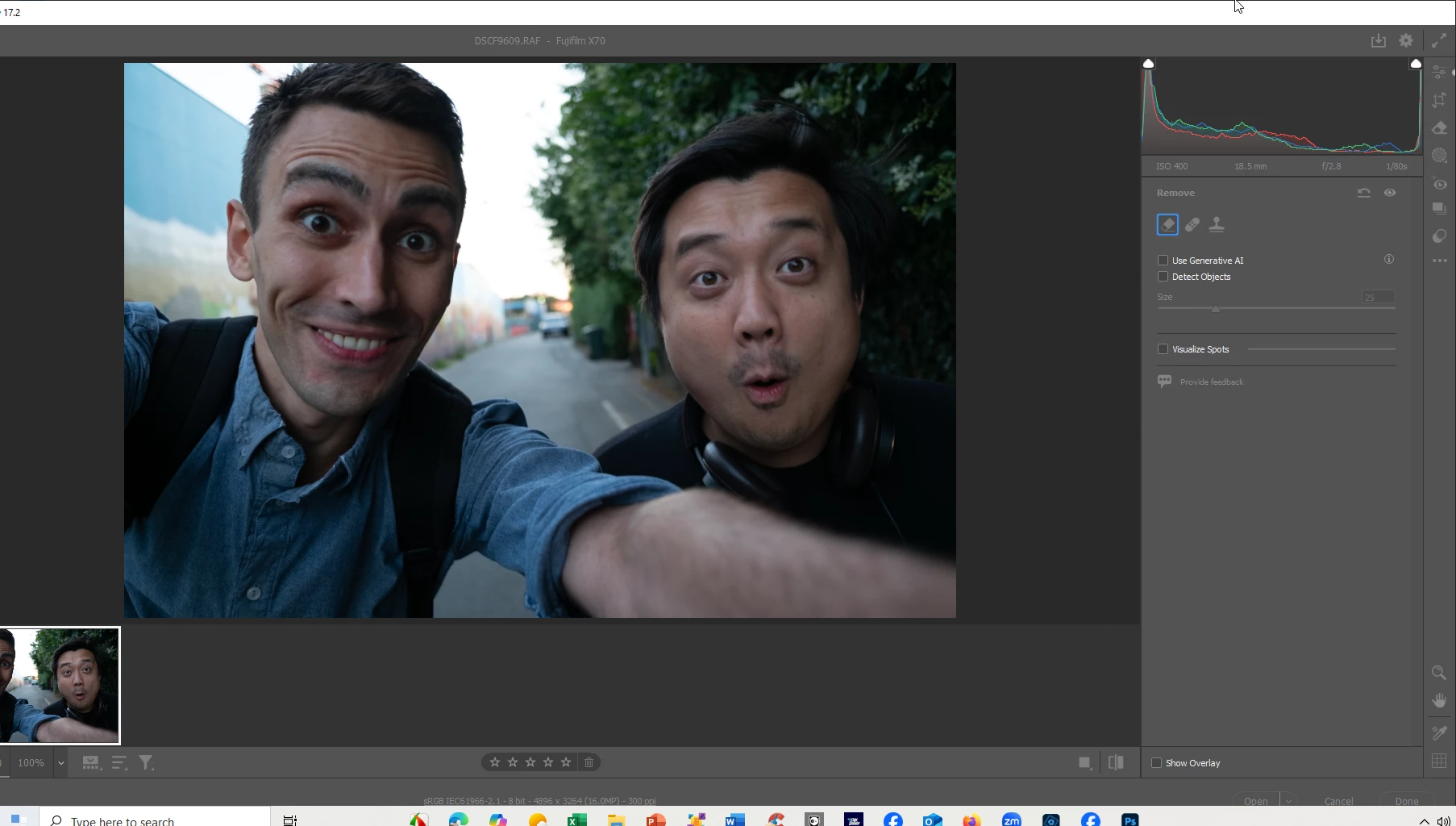Toggle the grid overlay icon
Image resolution: width=1456 pixels, height=826 pixels.
pyautogui.click(x=1439, y=761)
